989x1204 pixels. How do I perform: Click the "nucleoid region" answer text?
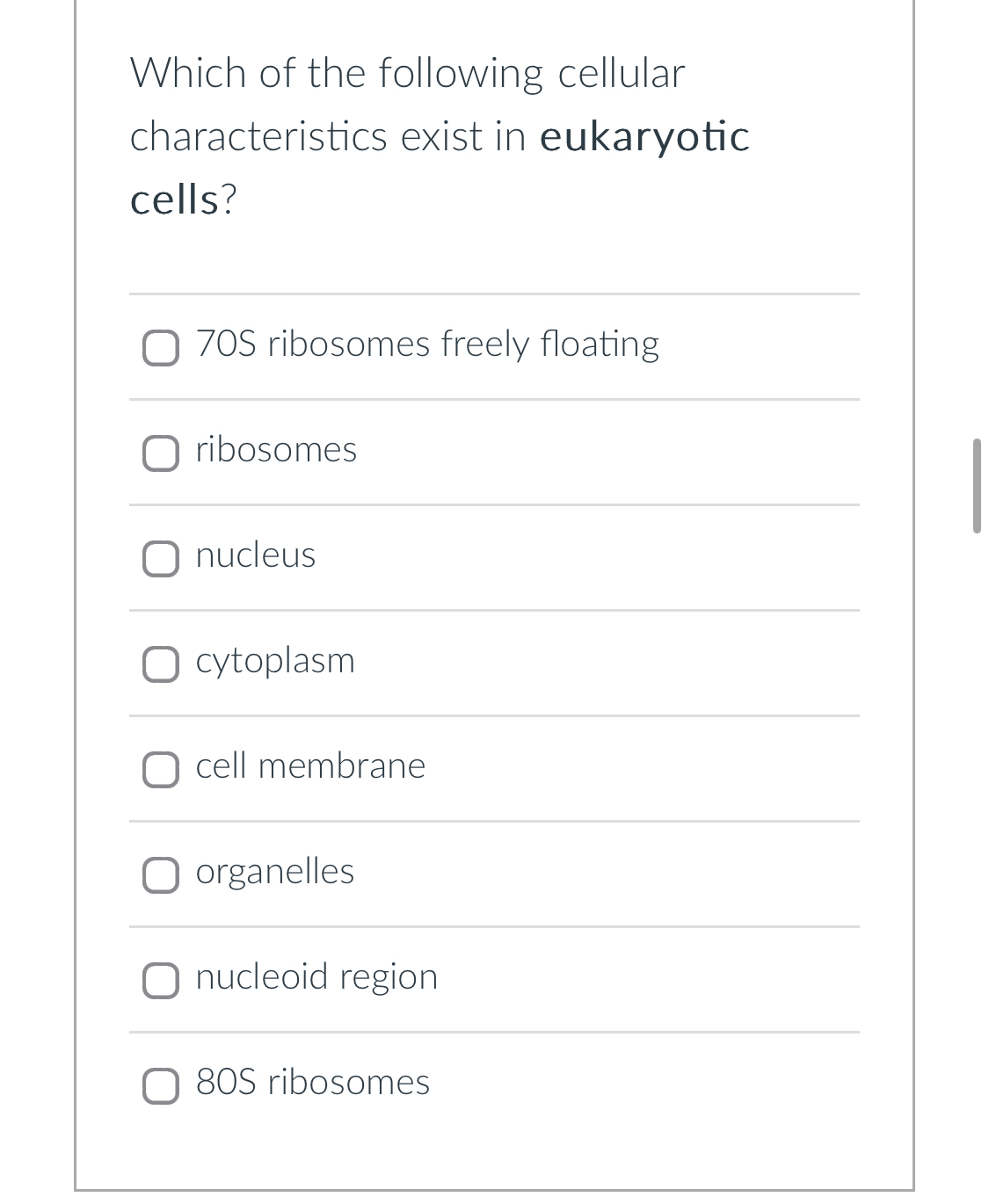pyautogui.click(x=316, y=977)
